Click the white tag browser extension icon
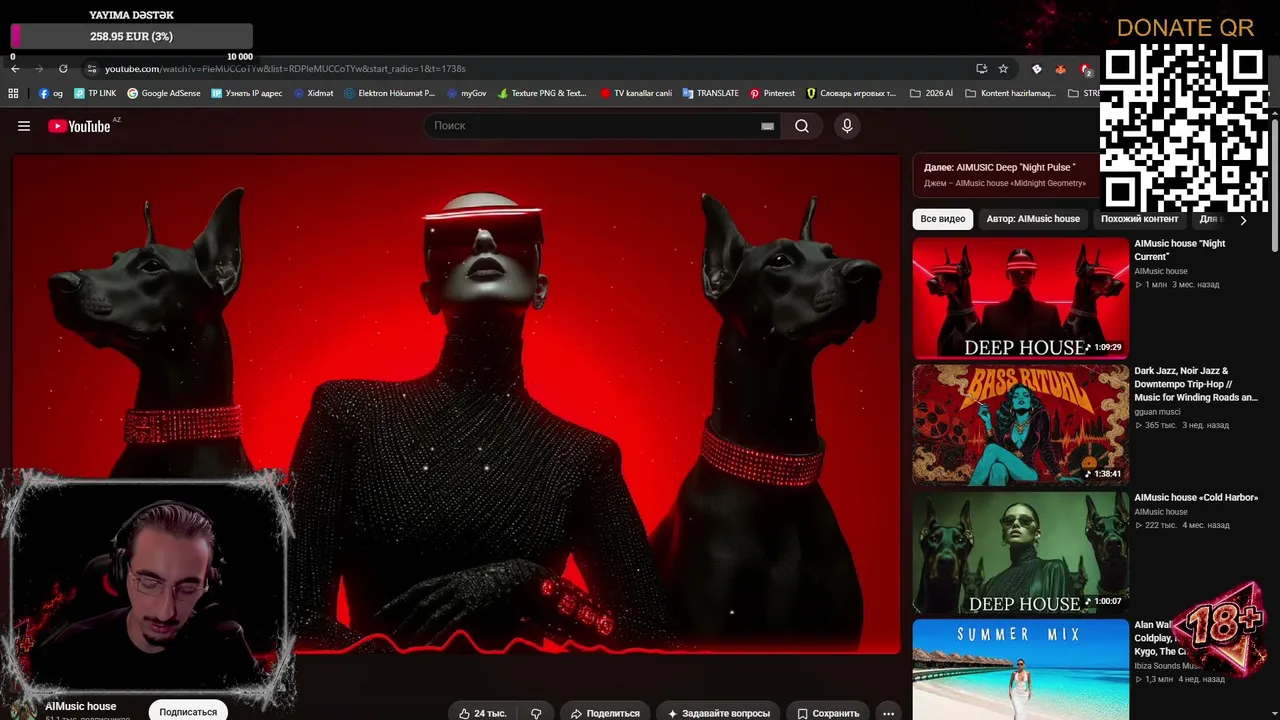 1036,69
